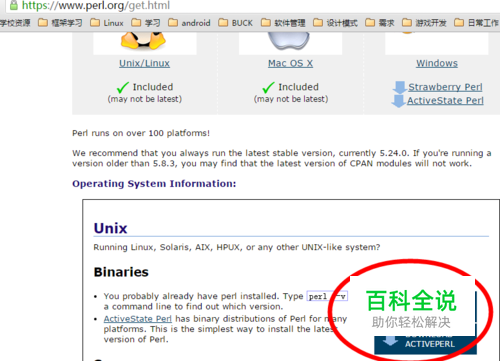Click green checkmark under Mac OS X
The width and height of the screenshot is (500, 361).
click(x=268, y=88)
